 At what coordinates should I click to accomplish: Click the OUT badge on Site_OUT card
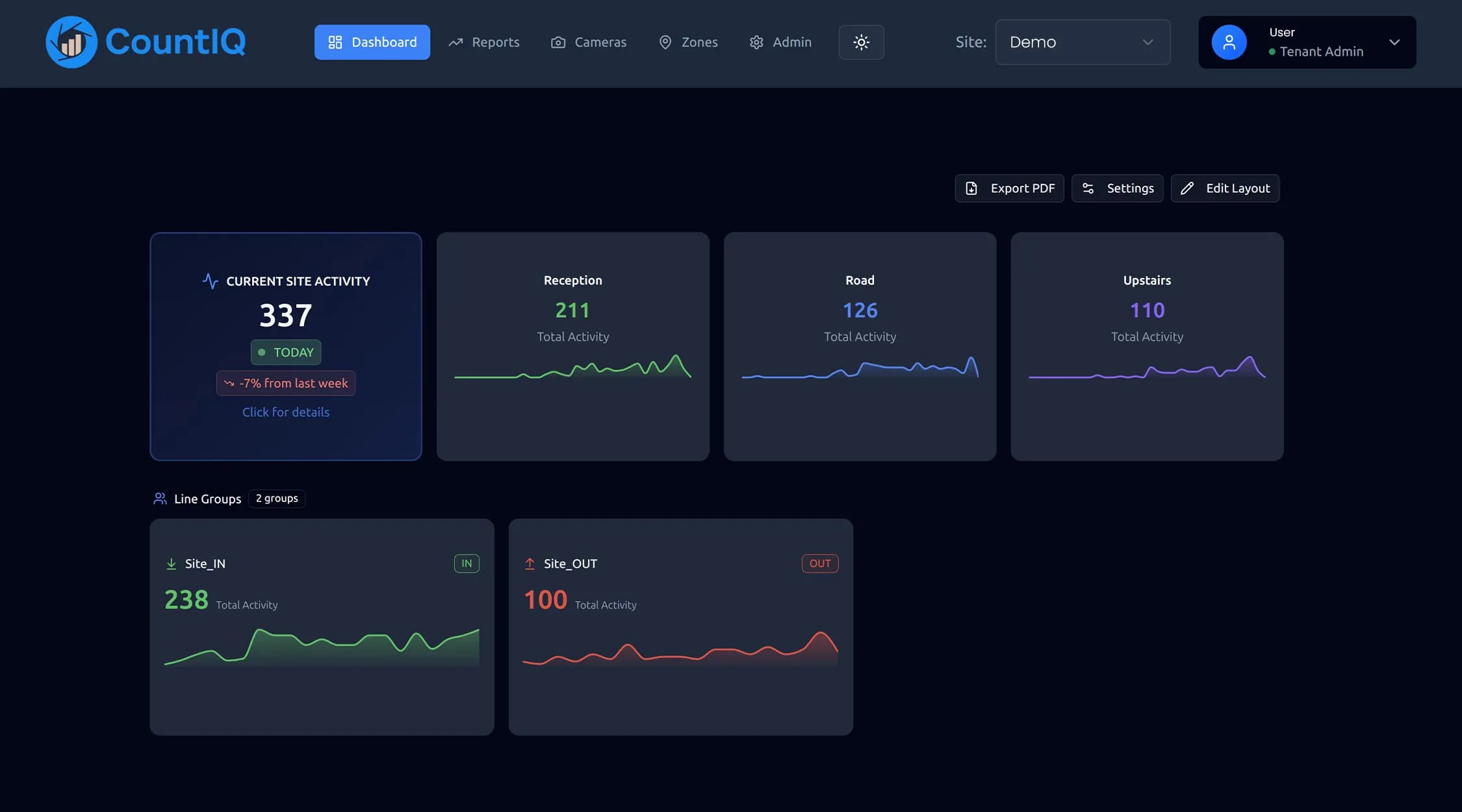tap(819, 563)
